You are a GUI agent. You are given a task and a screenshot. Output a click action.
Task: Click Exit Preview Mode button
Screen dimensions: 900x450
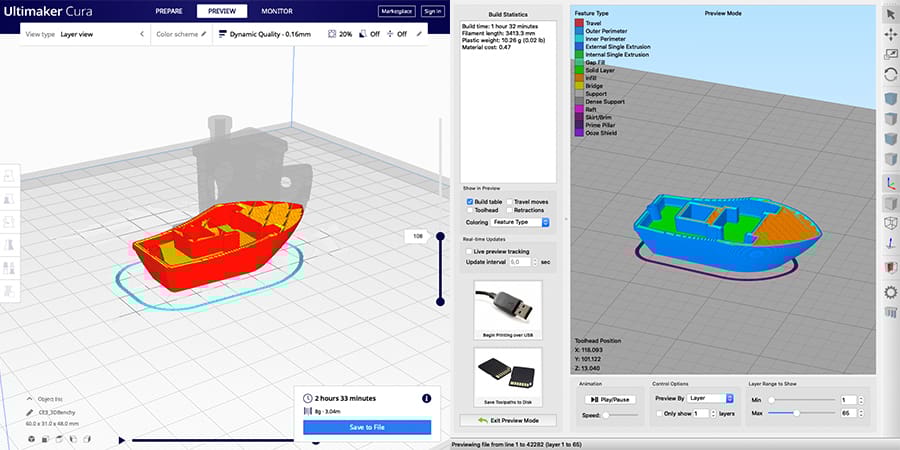(x=508, y=420)
